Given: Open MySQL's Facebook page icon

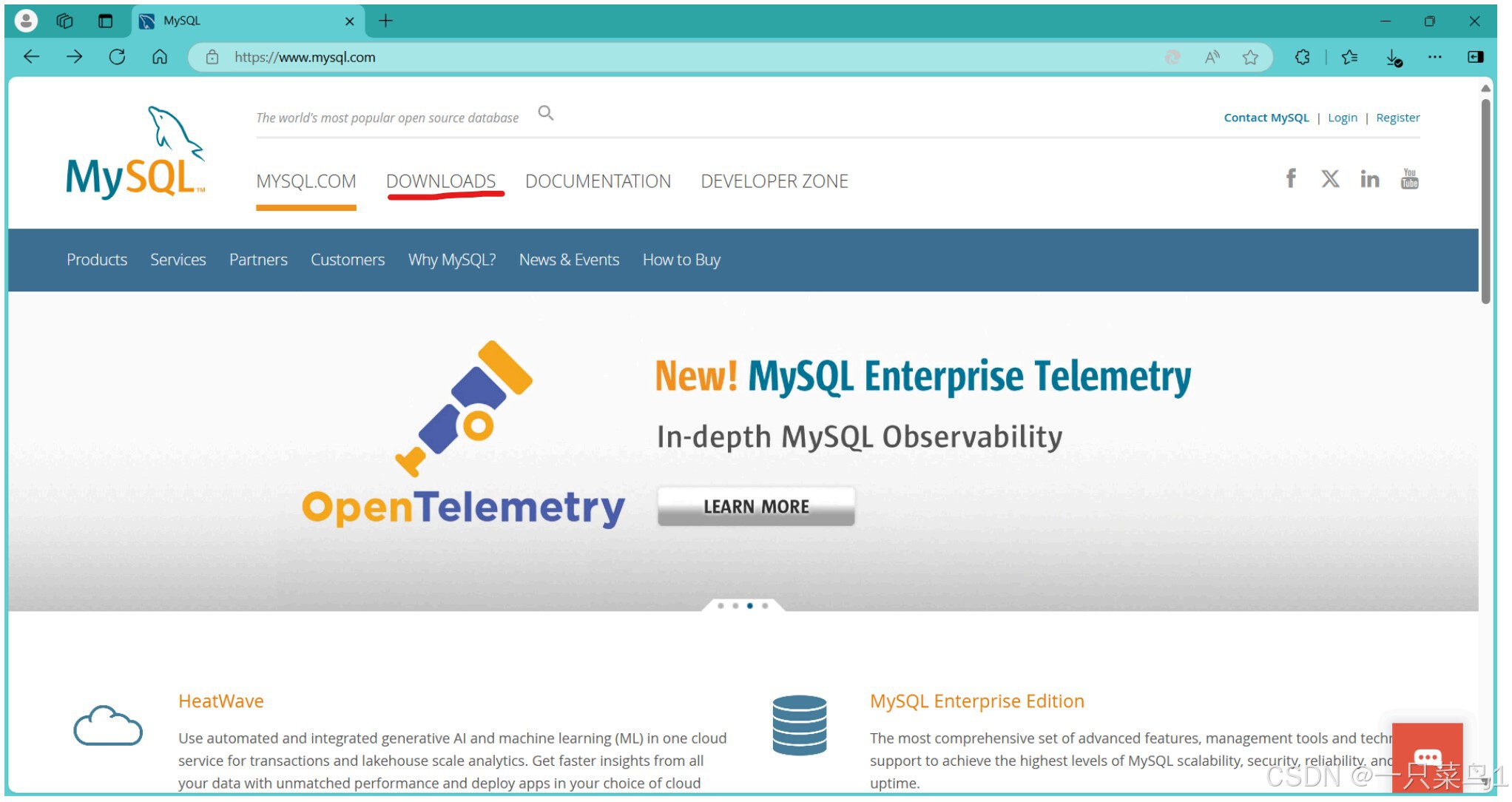Looking at the screenshot, I should tap(1291, 178).
